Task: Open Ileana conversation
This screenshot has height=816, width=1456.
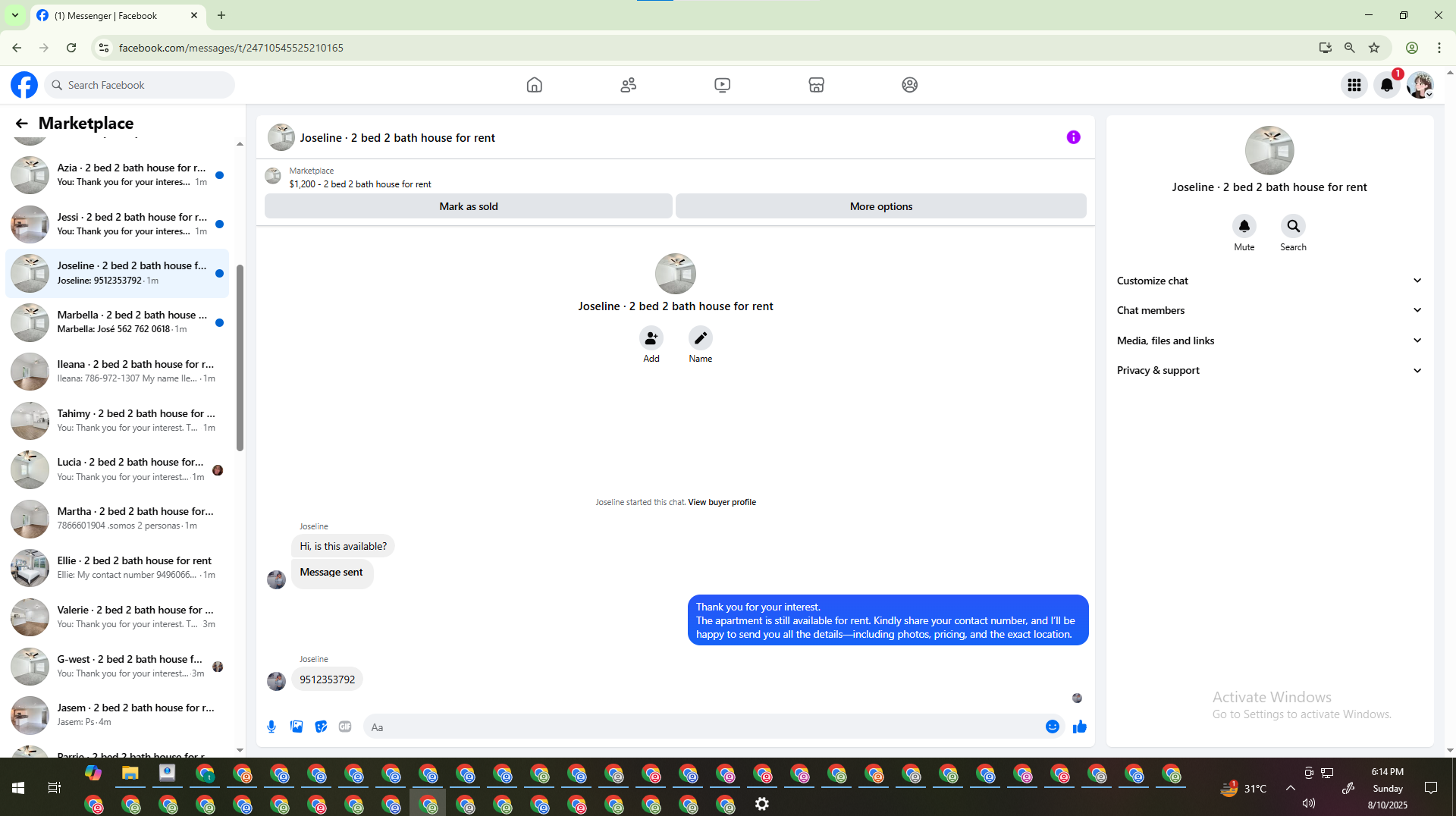Action: point(118,372)
